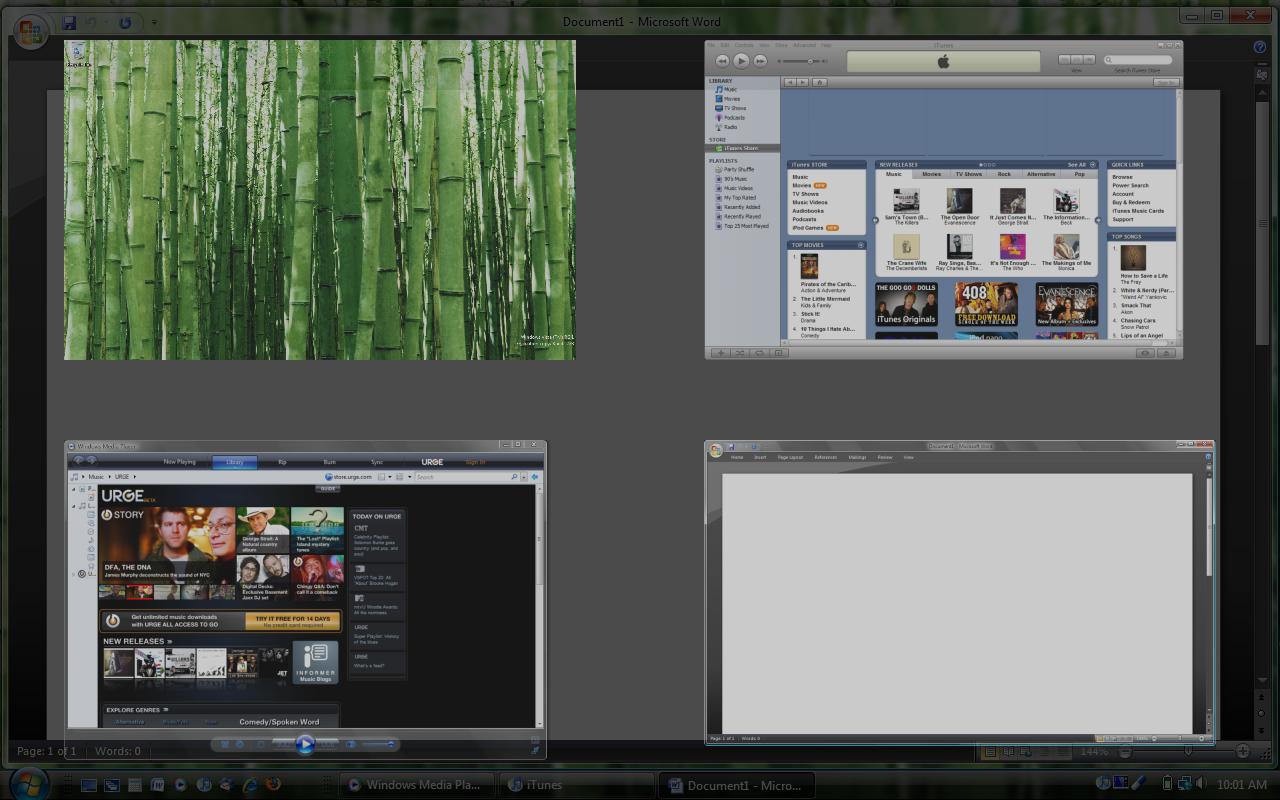1280x800 pixels.
Task: Open Audiobooks in the iTunes Store list
Action: pos(808,211)
